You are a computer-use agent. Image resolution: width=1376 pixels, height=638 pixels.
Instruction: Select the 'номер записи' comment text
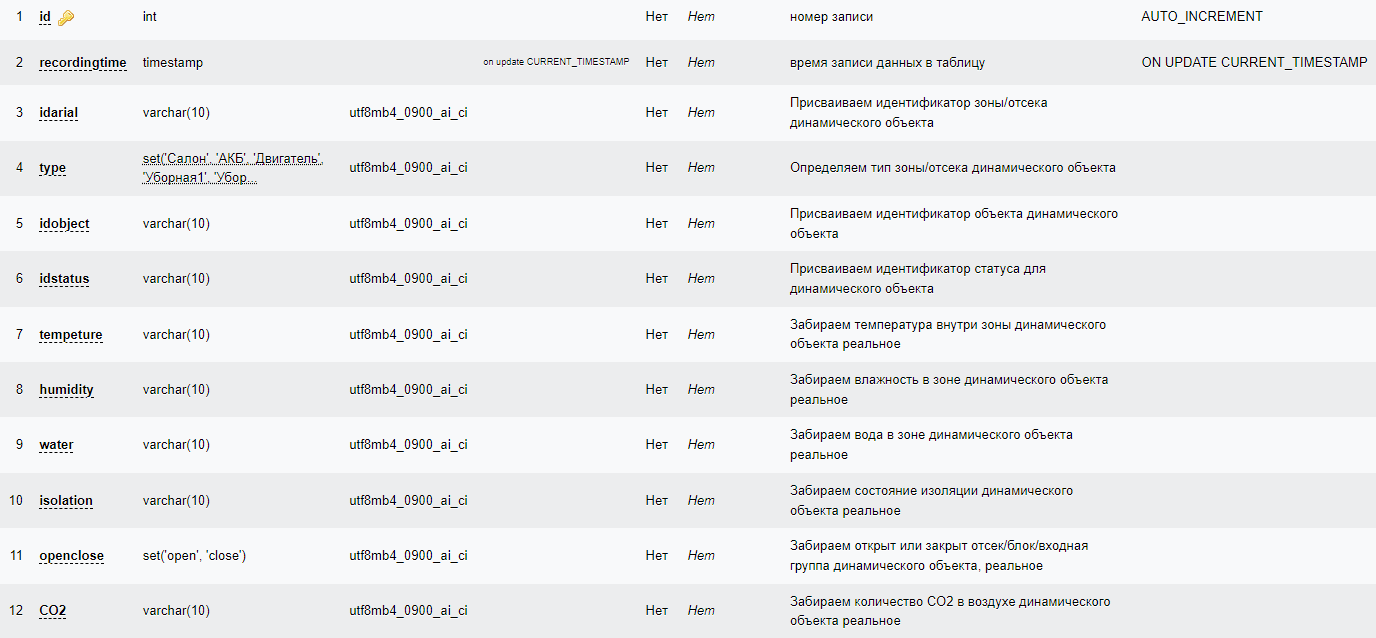tap(831, 17)
